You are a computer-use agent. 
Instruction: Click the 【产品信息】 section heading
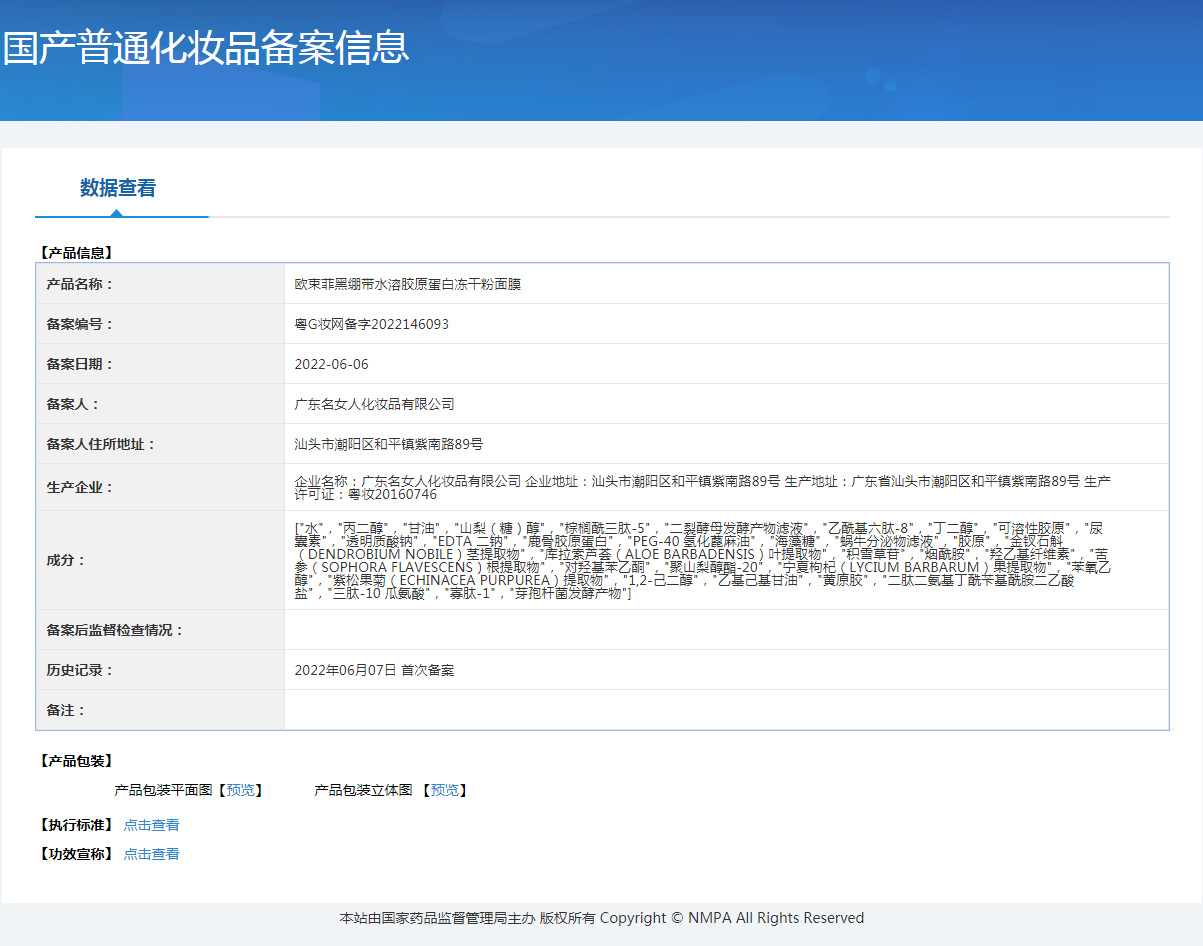coord(76,253)
